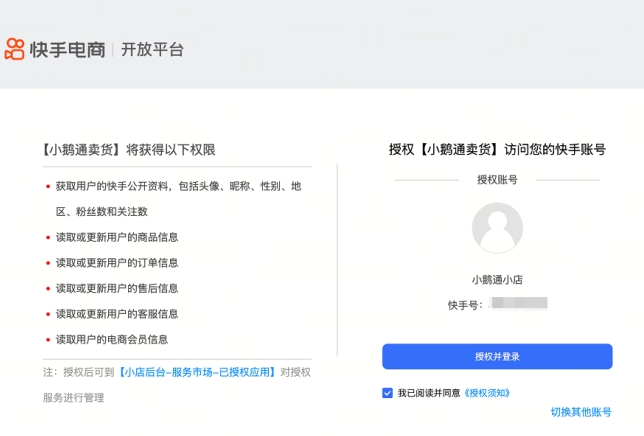Select the 小鹅通小店 account name
644x436 pixels.
tap(497, 280)
